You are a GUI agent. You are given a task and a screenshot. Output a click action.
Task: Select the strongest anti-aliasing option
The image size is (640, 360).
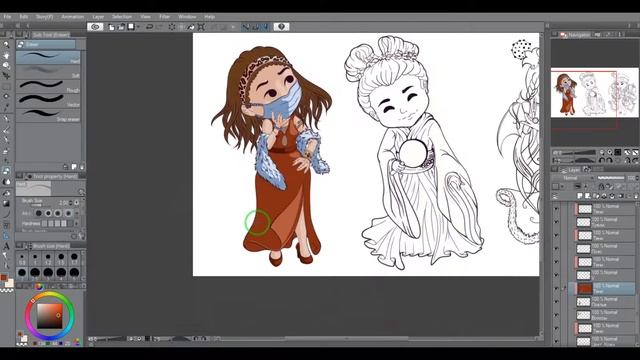[x=68, y=213]
